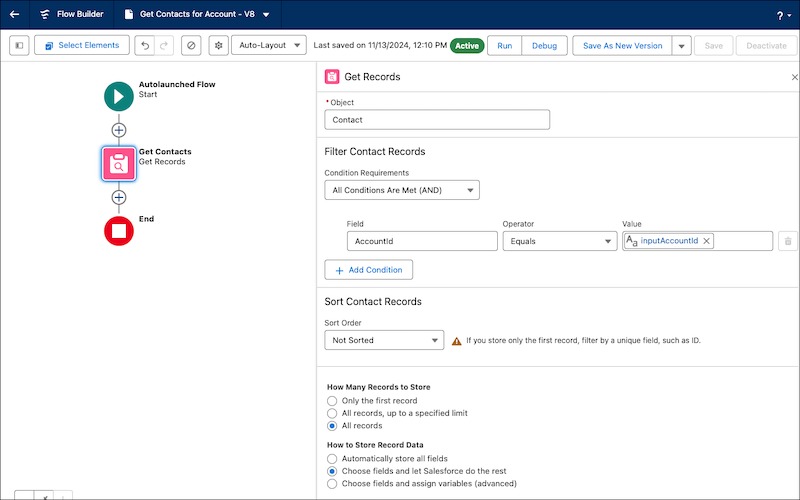Click the Deactivate button
The image size is (800, 500).
click(x=766, y=46)
